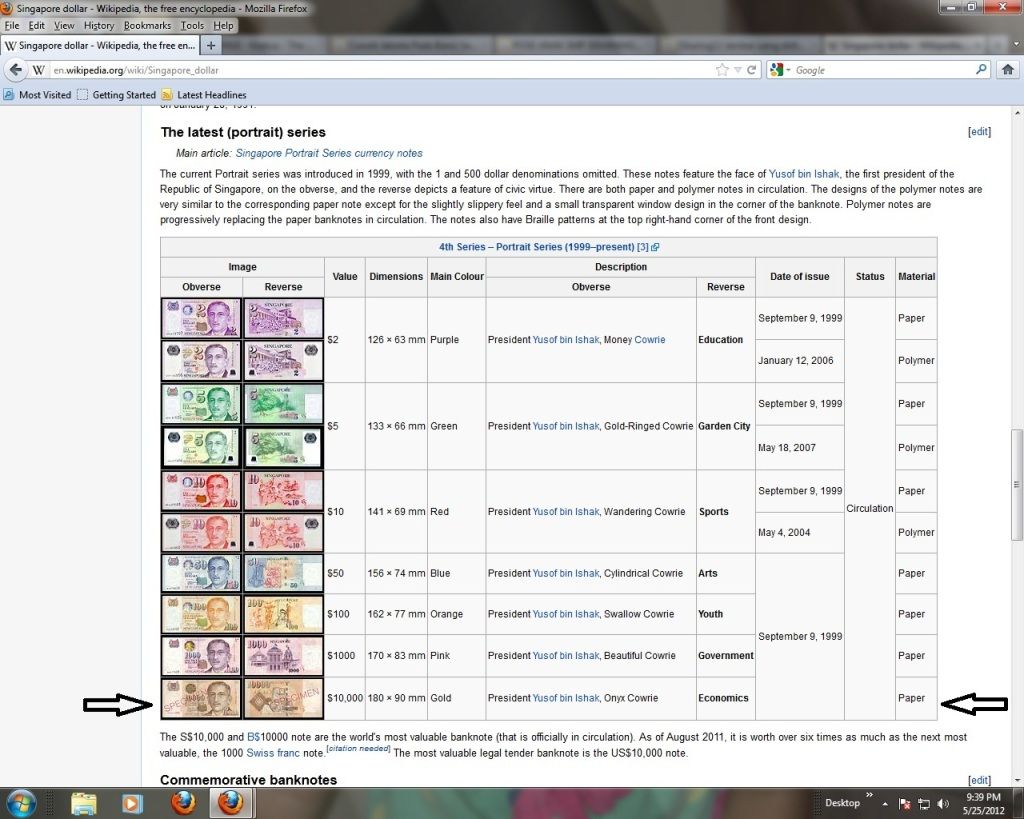Open $1000 note obverse image

click(201, 655)
